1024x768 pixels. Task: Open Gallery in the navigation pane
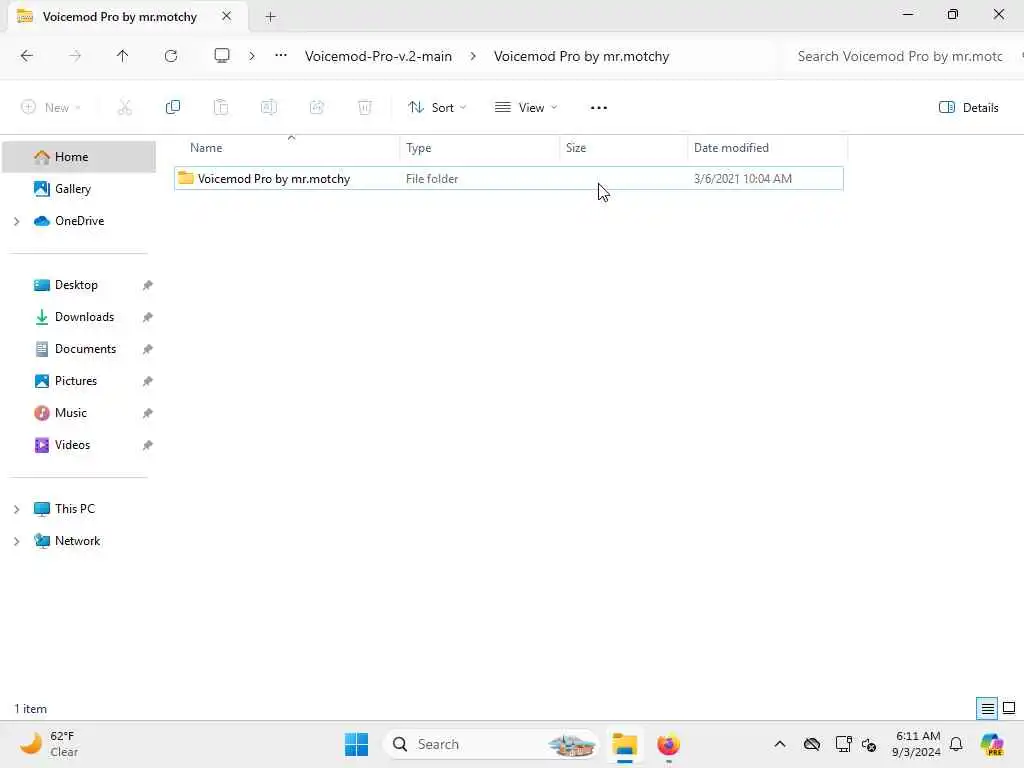(79, 189)
